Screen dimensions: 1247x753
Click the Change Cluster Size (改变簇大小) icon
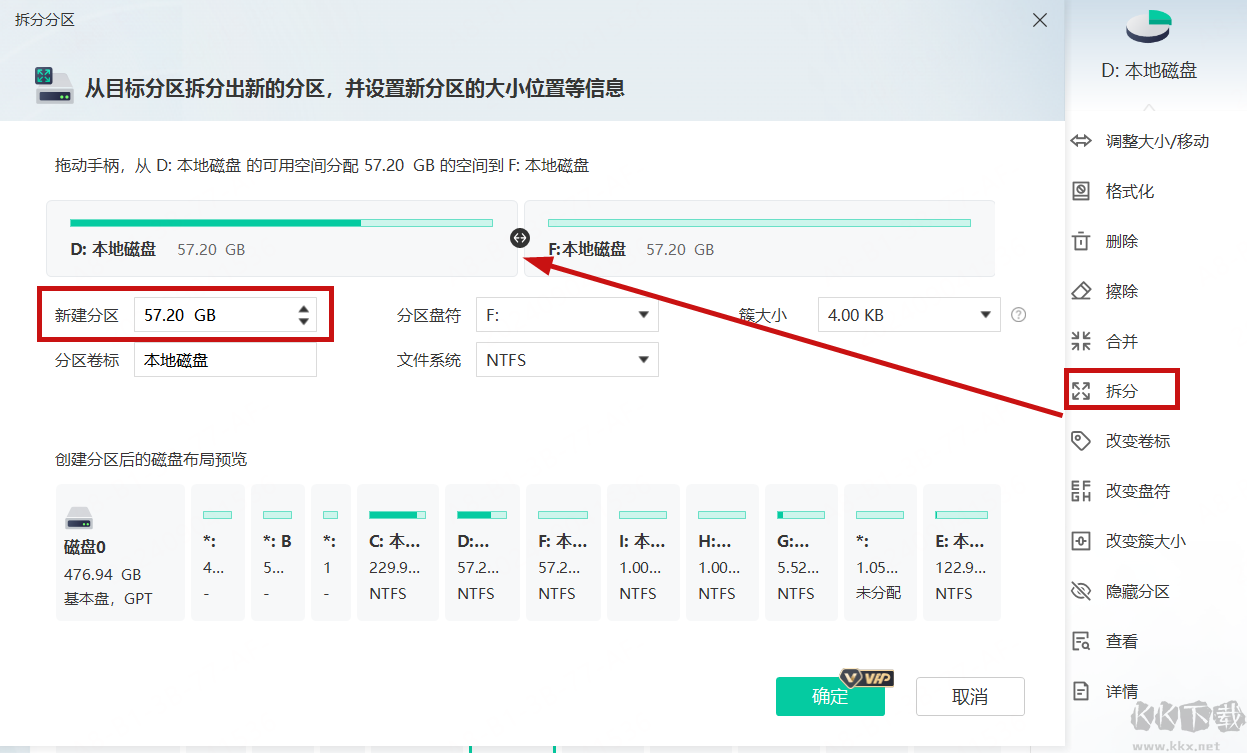pos(1080,541)
